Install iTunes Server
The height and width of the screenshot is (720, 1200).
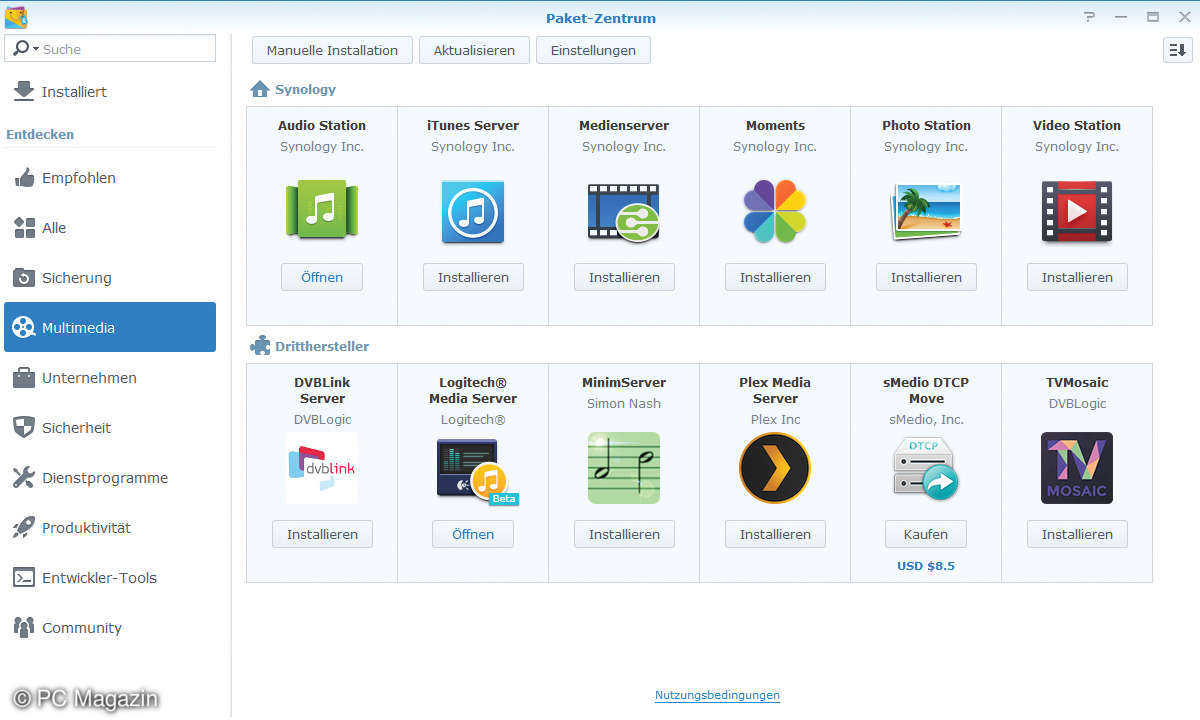473,277
